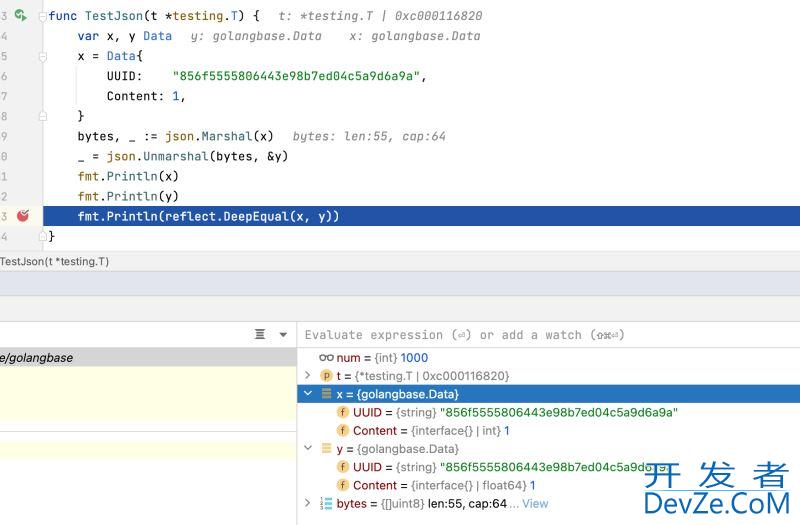Viewport: 800px width, 525px height.
Task: Click the inline hint bytes: len:55, cap:64
Action: click(x=369, y=136)
